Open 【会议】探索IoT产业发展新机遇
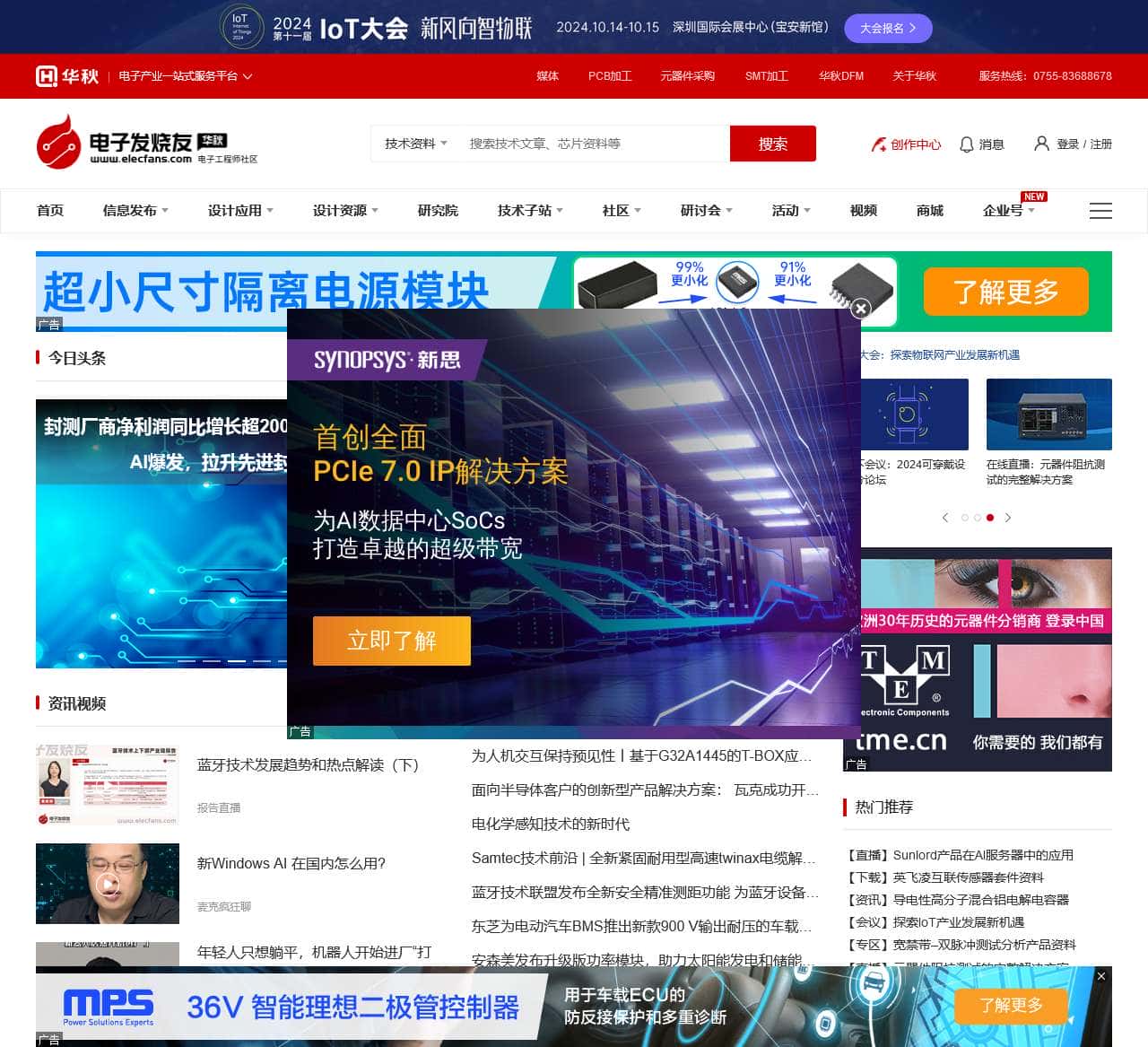The width and height of the screenshot is (1148, 1047). 934,922
